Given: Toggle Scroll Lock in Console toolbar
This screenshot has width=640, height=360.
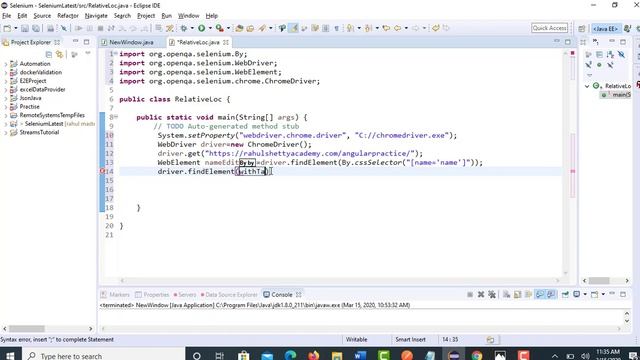Looking at the screenshot, I should [x=518, y=294].
